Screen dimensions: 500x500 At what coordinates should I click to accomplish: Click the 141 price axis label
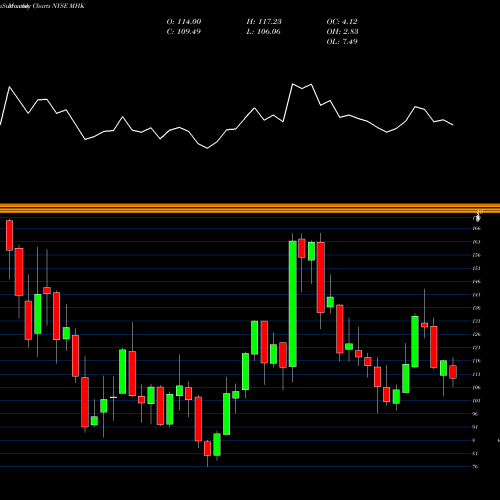click(x=477, y=295)
